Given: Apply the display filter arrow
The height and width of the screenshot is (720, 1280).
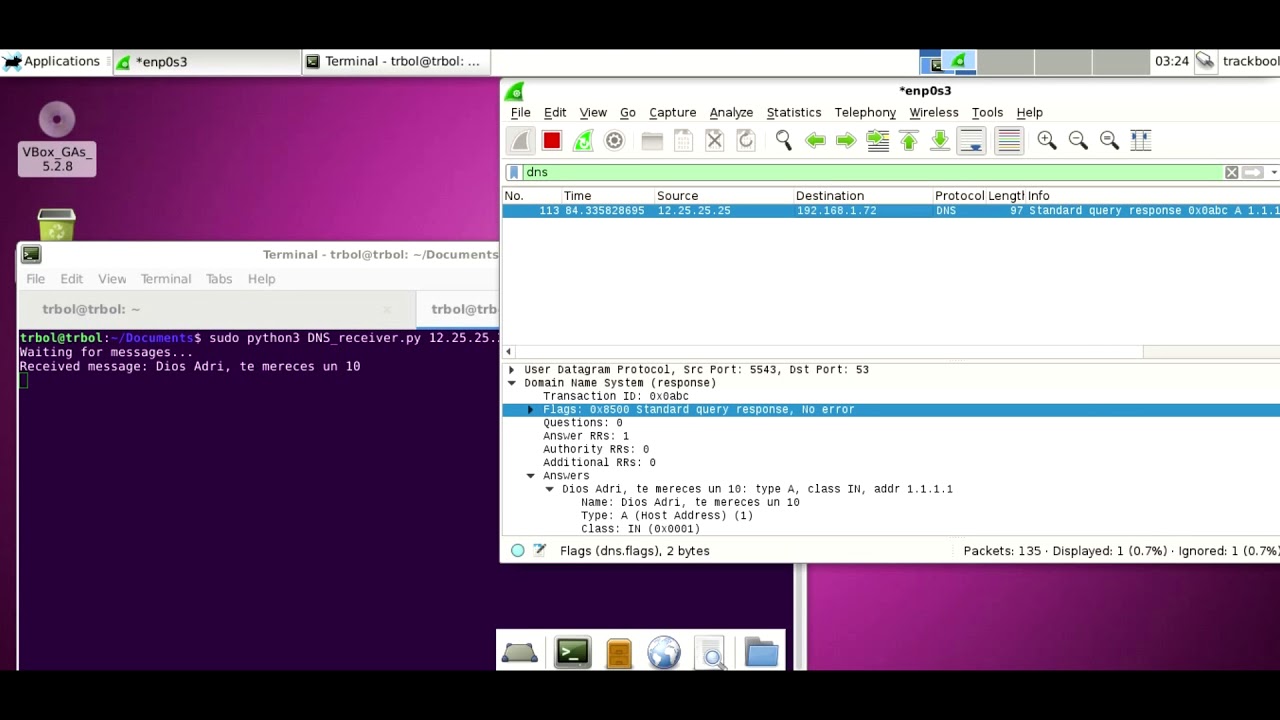Looking at the screenshot, I should point(1253,172).
